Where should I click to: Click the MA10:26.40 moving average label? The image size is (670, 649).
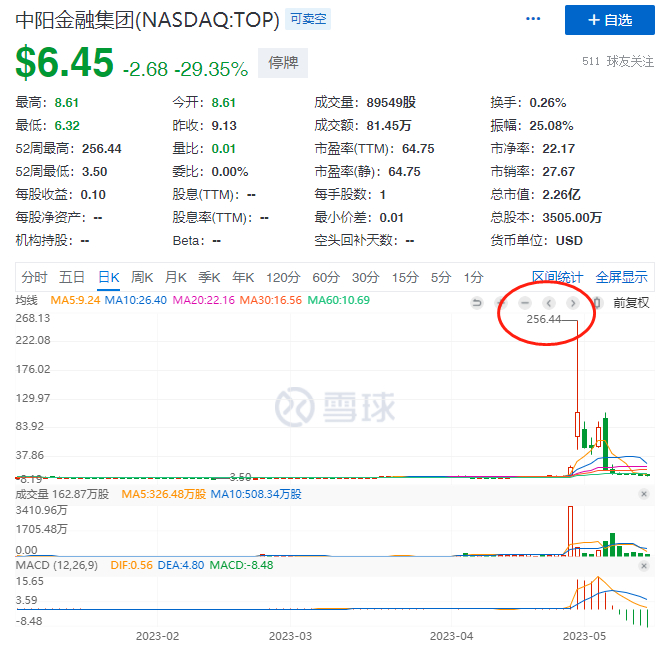click(135, 300)
